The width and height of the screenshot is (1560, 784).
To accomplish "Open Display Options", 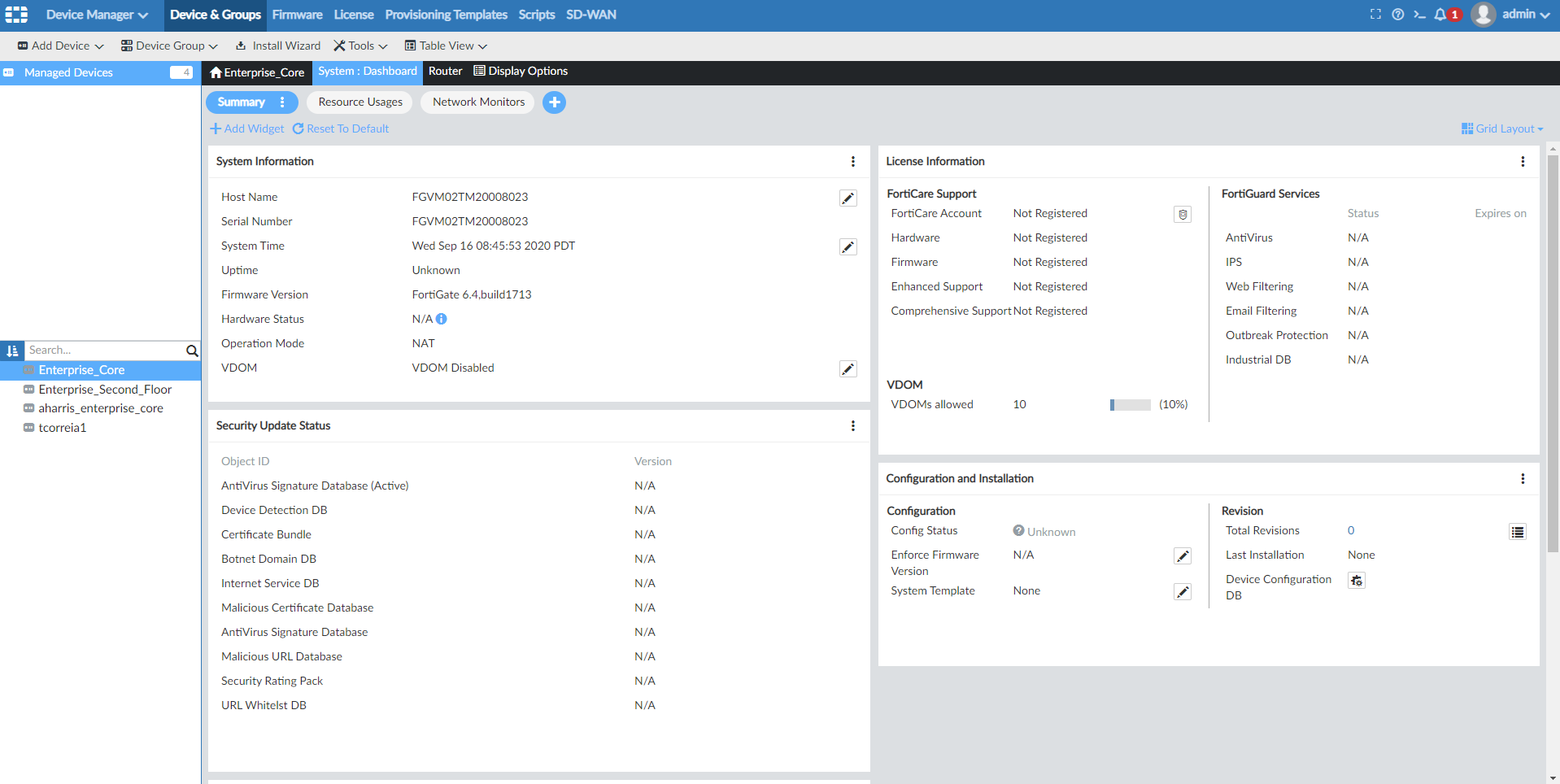I will tap(521, 72).
